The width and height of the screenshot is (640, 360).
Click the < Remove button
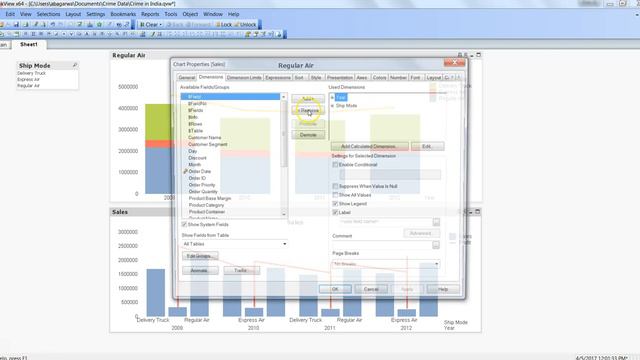click(x=308, y=111)
